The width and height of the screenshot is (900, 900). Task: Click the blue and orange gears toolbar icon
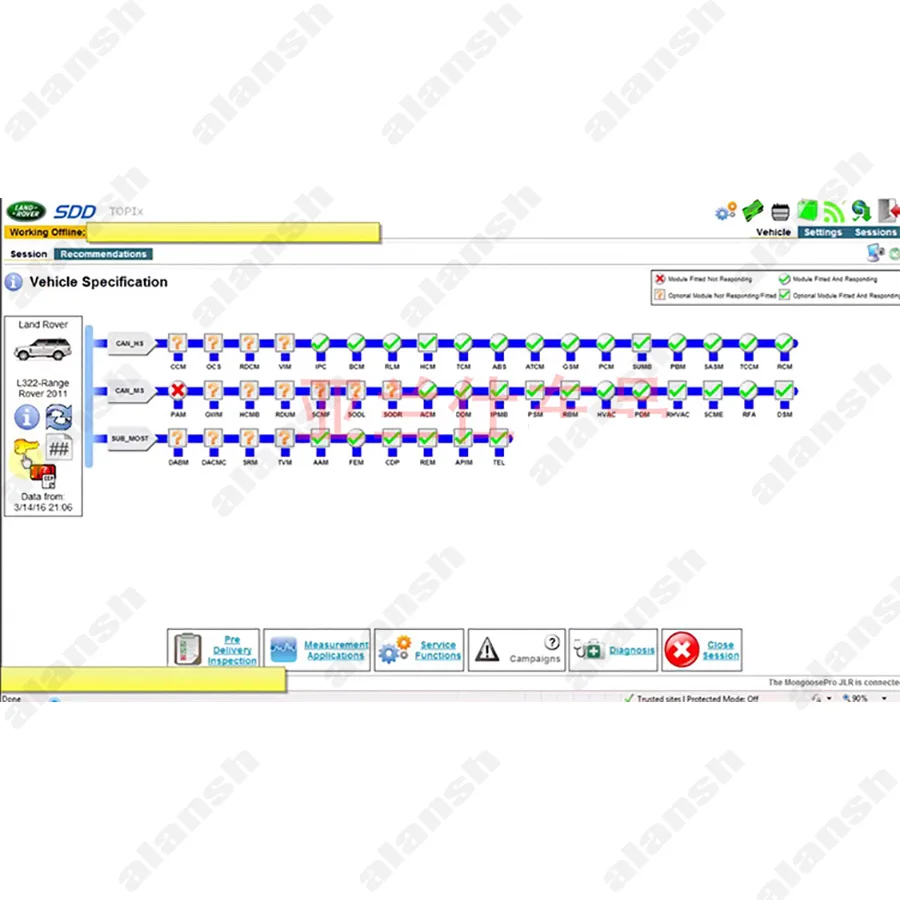(726, 211)
